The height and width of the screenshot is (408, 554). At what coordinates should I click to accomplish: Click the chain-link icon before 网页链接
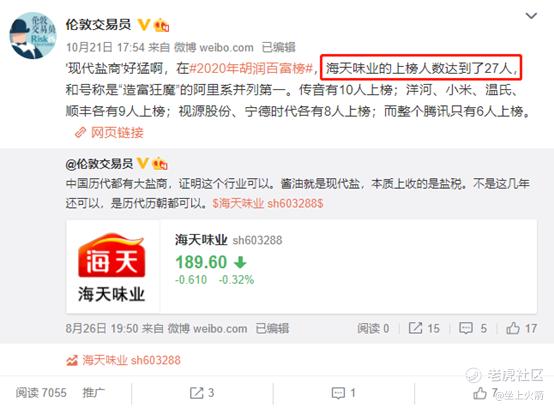click(x=80, y=132)
